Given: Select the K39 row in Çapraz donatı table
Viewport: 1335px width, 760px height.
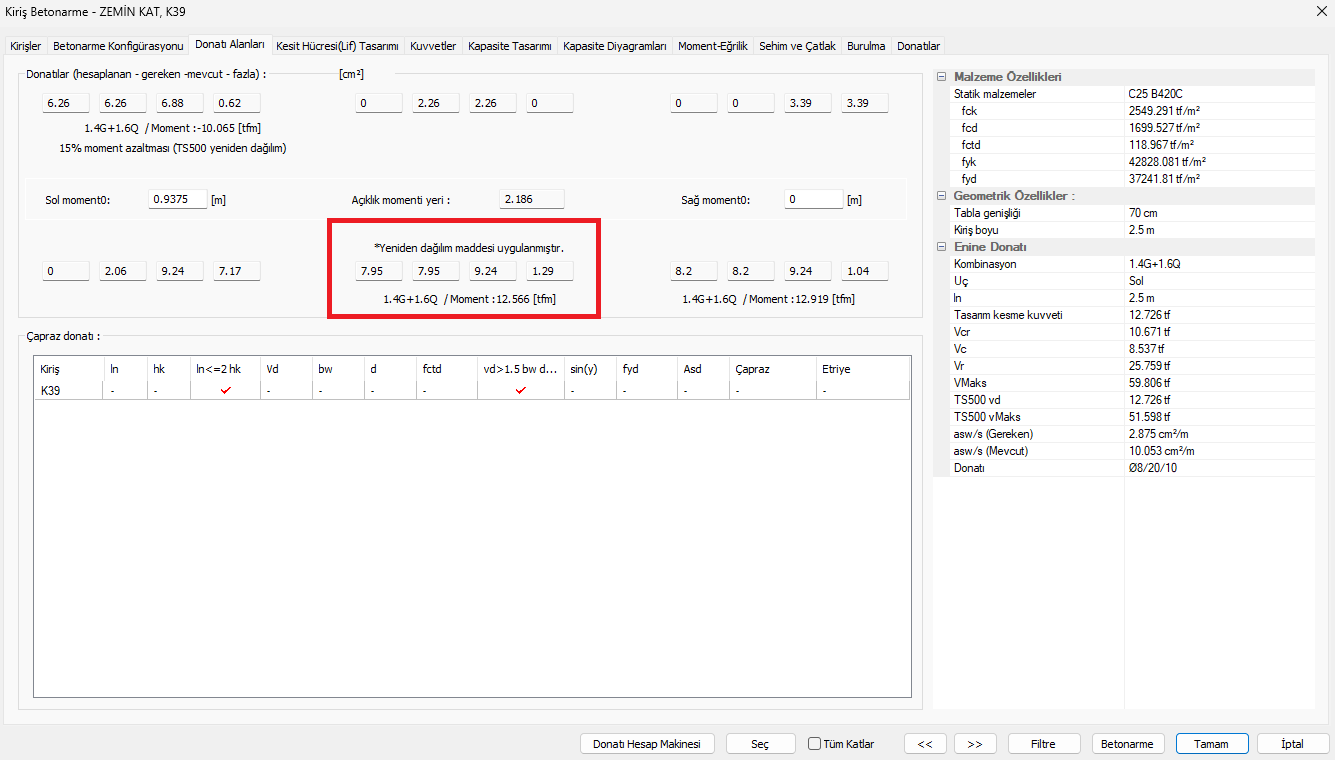Looking at the screenshot, I should [x=50, y=390].
